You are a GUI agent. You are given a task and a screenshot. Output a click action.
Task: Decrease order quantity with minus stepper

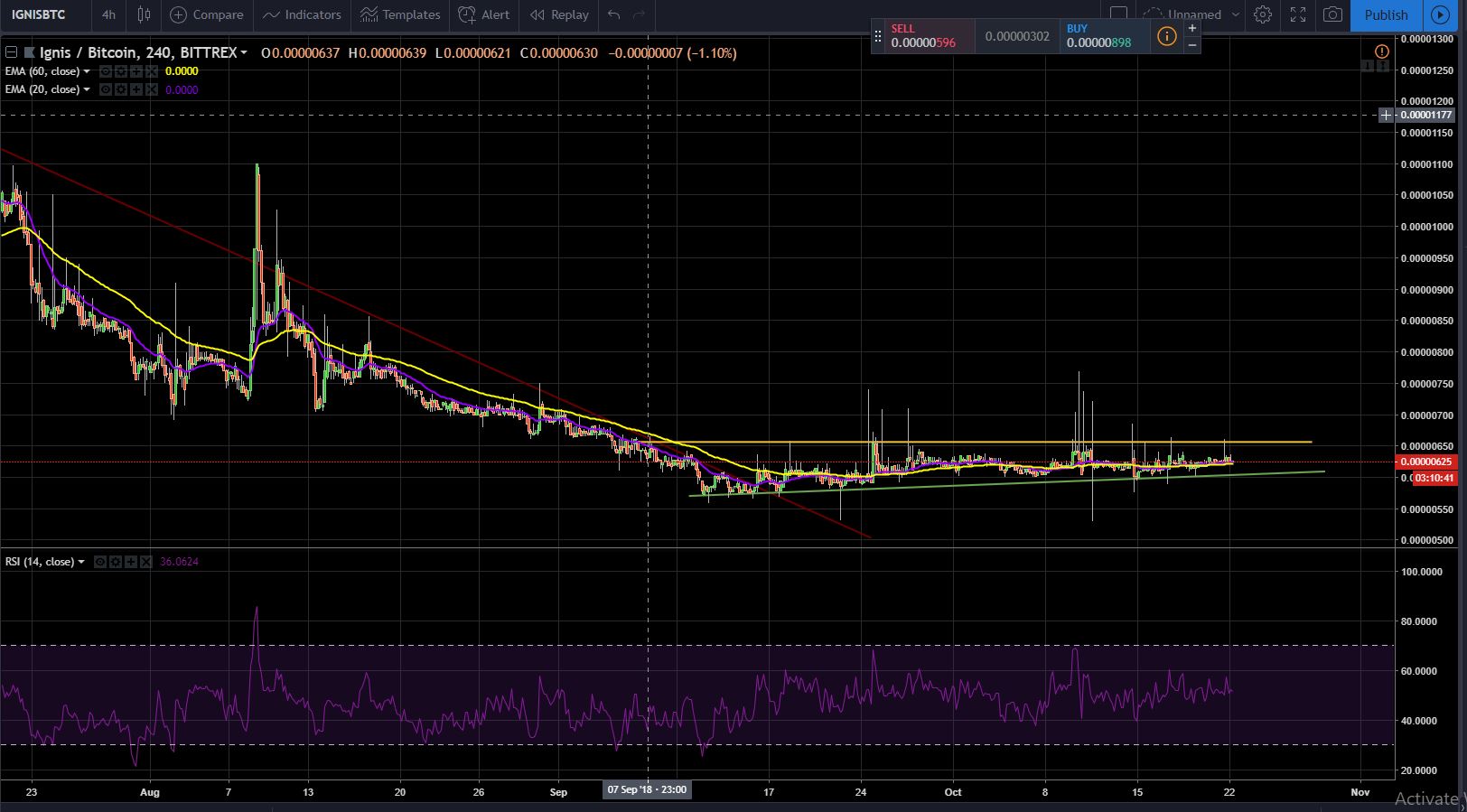click(x=1192, y=44)
